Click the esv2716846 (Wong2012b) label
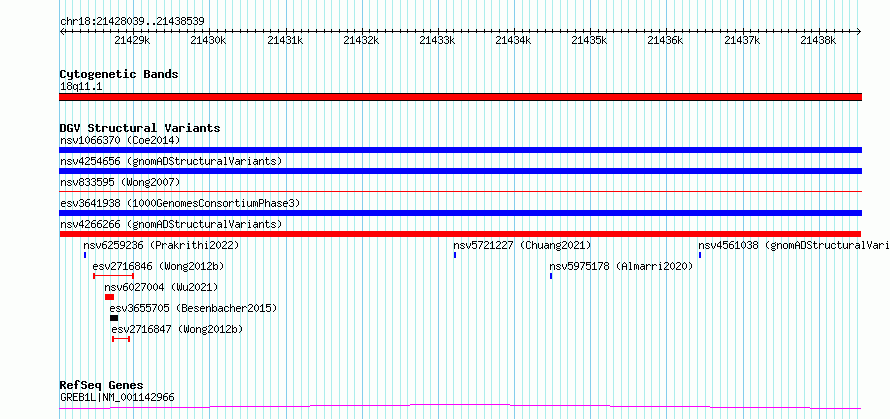Viewport: 890px width, 419px height. coord(158,266)
